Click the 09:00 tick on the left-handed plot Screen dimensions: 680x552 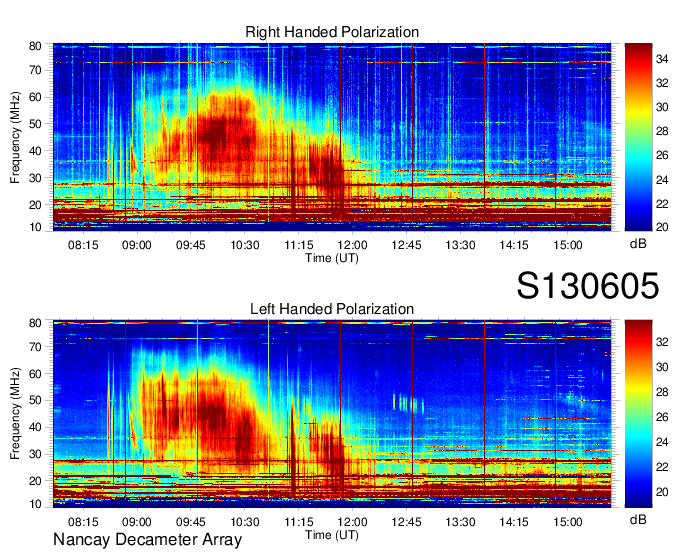click(x=137, y=522)
